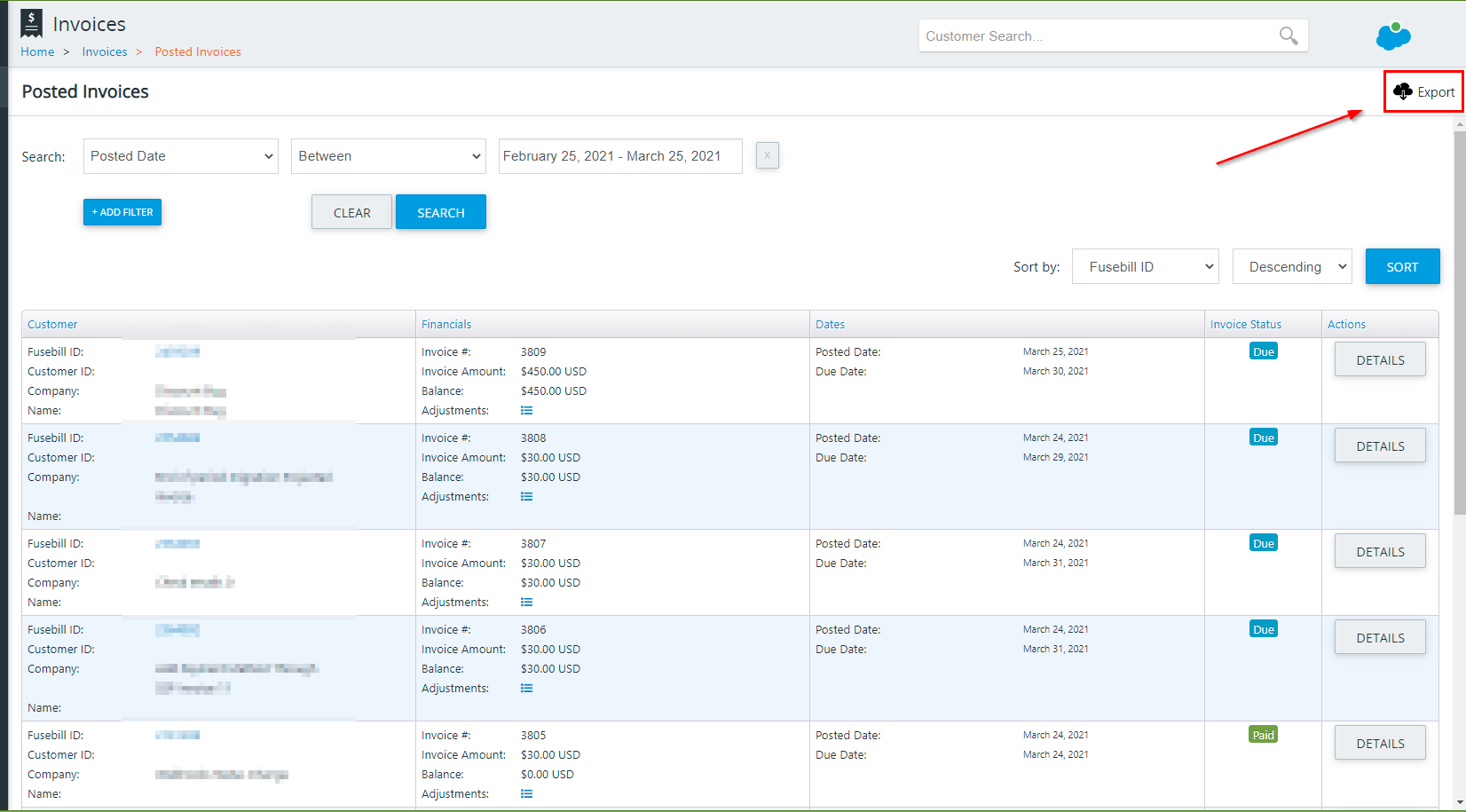The image size is (1466, 812).
Task: Click the SORT button
Action: point(1402,266)
